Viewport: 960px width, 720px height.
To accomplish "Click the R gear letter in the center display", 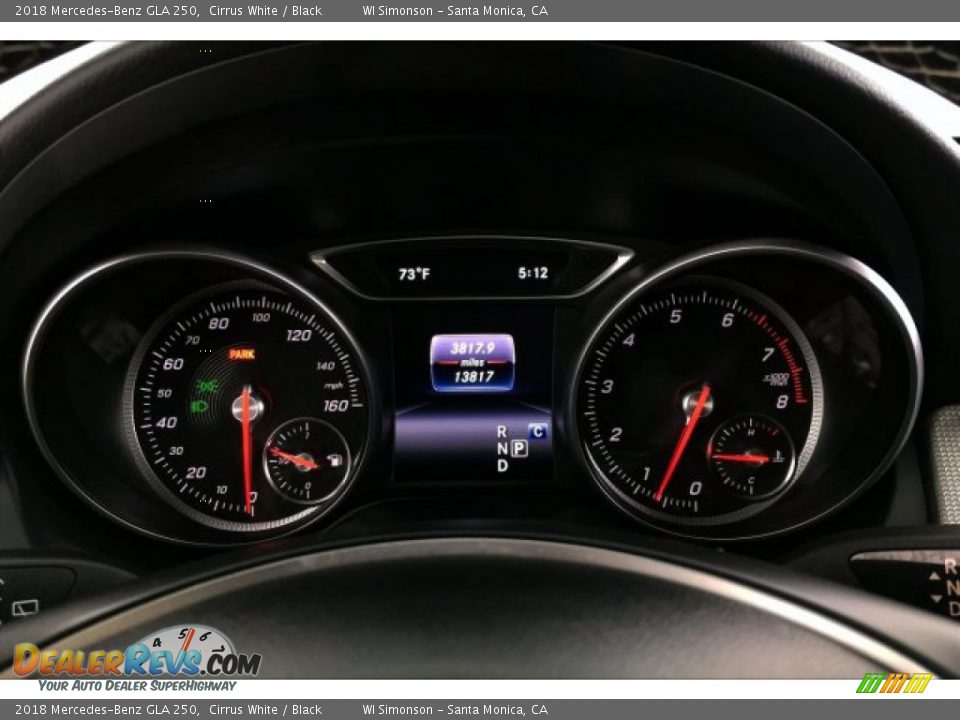I will (501, 431).
